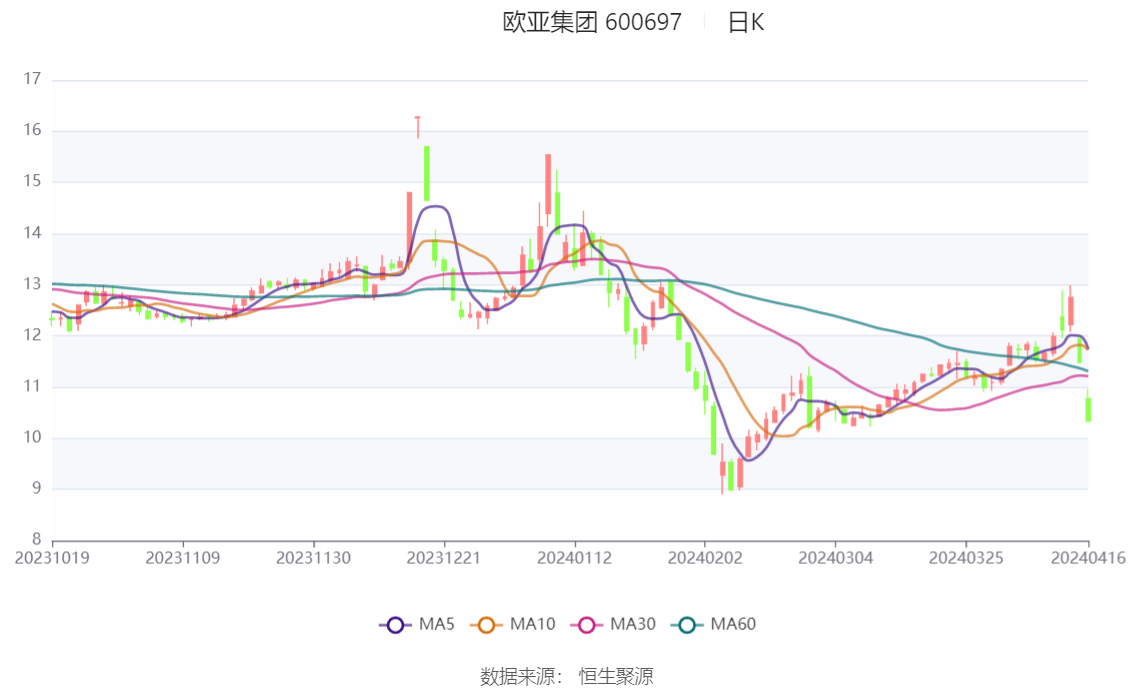Toggle the MA60 legend series
Screen dimensions: 1134x689
(714, 625)
